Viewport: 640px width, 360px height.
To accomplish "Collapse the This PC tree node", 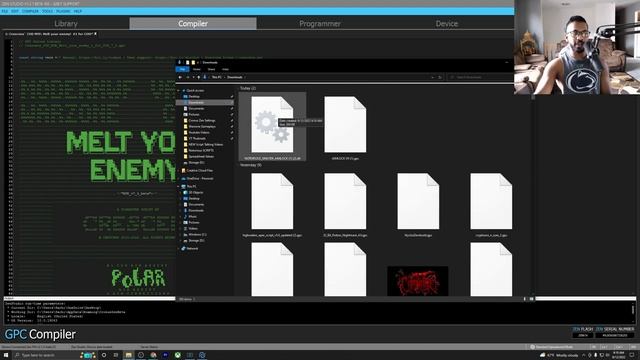I will coord(179,186).
